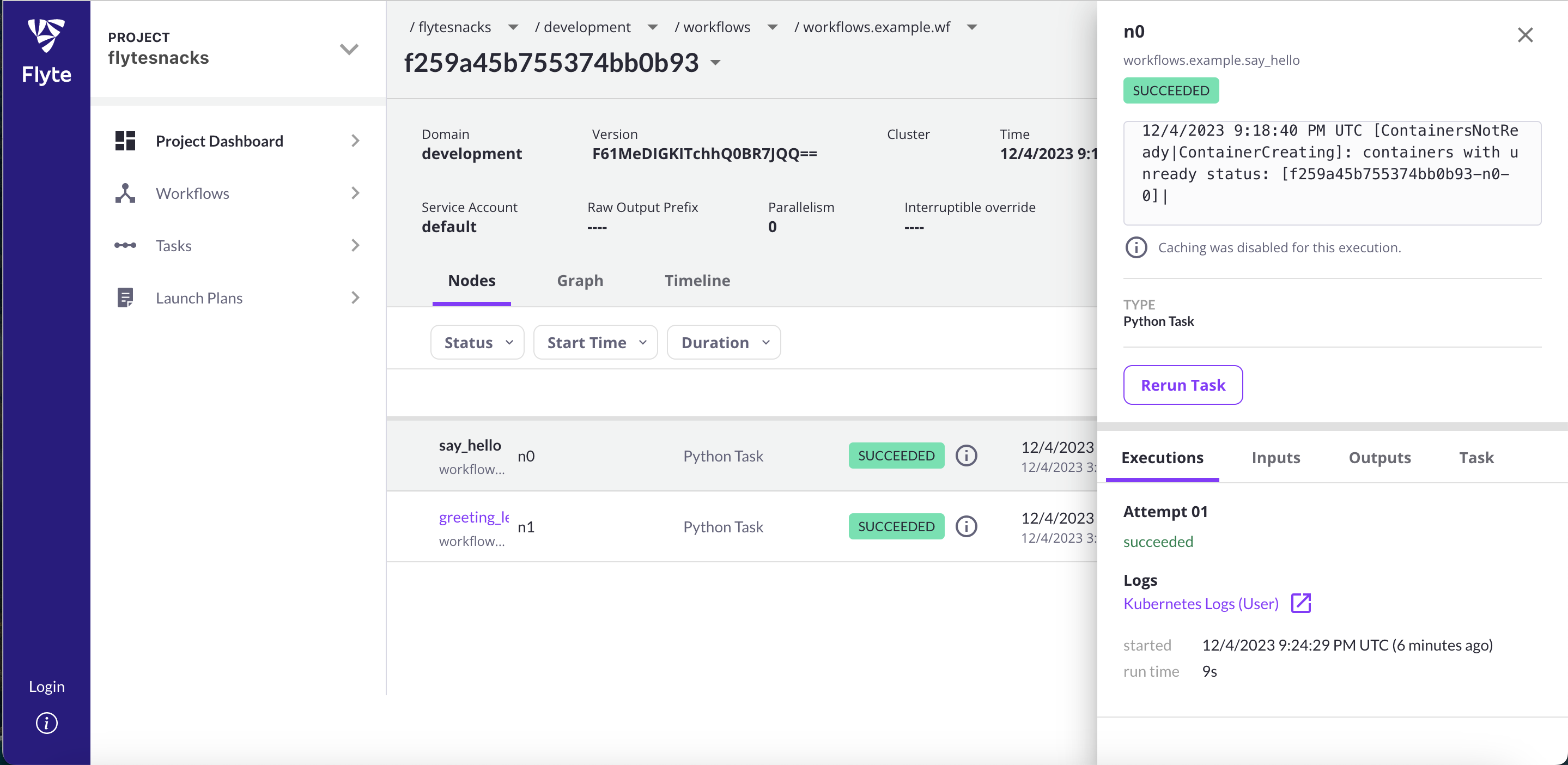Click the Tasks sidebar icon

coord(125,245)
